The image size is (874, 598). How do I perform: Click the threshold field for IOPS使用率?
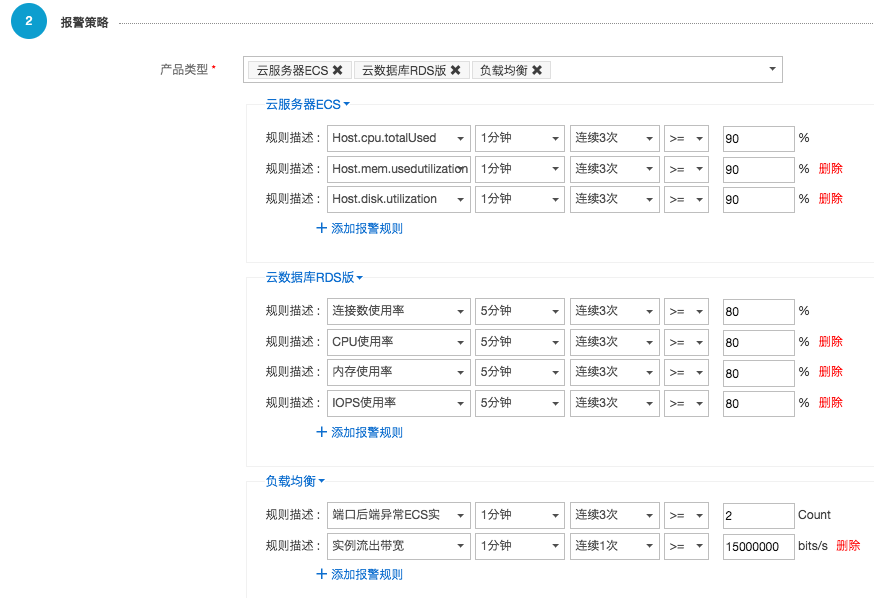point(759,403)
